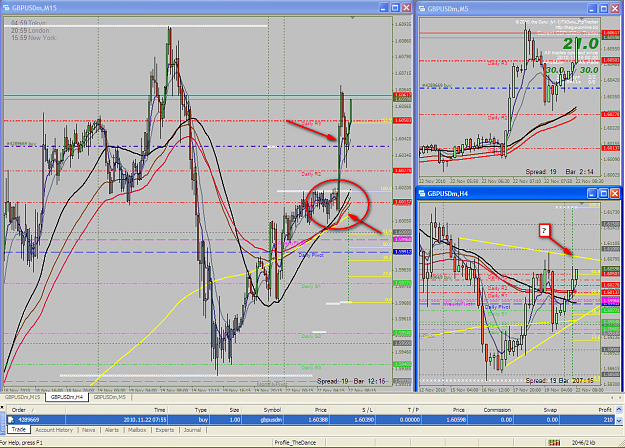Image resolution: width=625 pixels, height=448 pixels.
Task: Sort trades by the Size column header
Action: 226,410
